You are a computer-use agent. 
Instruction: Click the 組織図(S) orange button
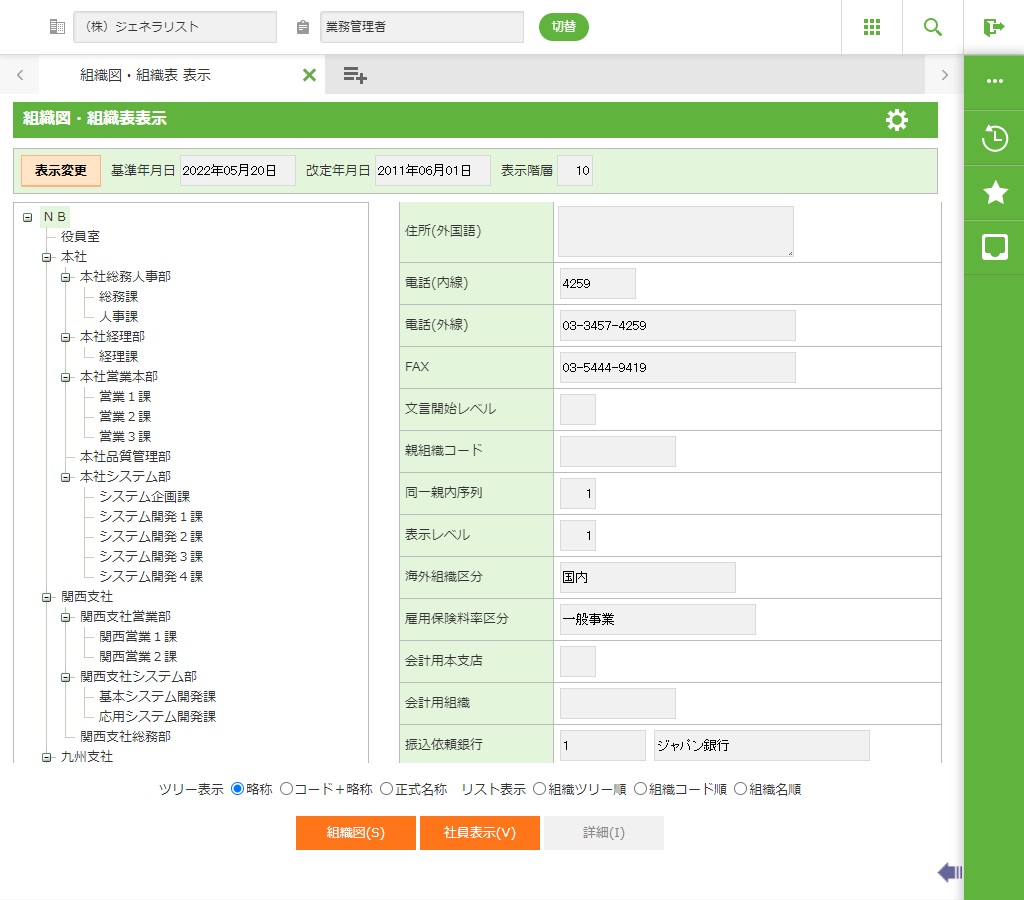(355, 833)
